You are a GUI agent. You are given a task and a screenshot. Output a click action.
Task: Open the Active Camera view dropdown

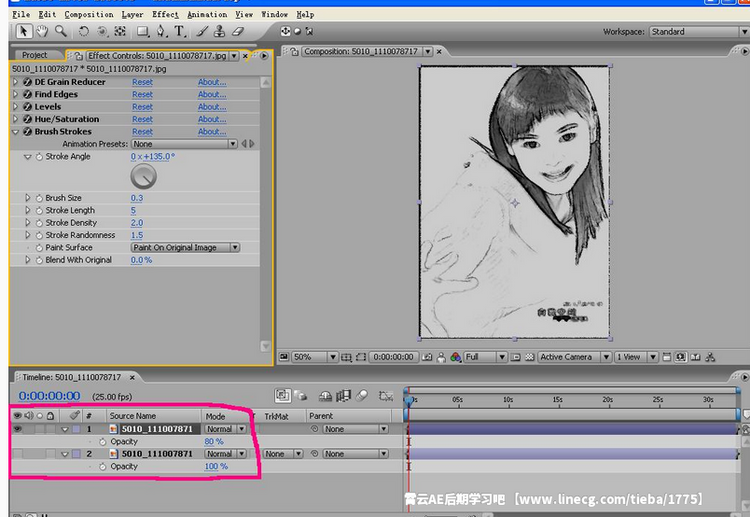pos(572,357)
